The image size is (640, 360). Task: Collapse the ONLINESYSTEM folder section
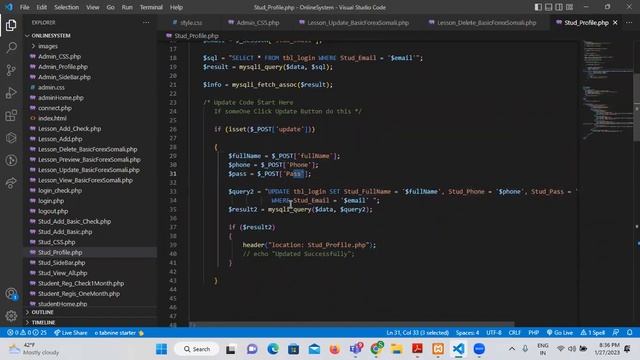point(51,36)
